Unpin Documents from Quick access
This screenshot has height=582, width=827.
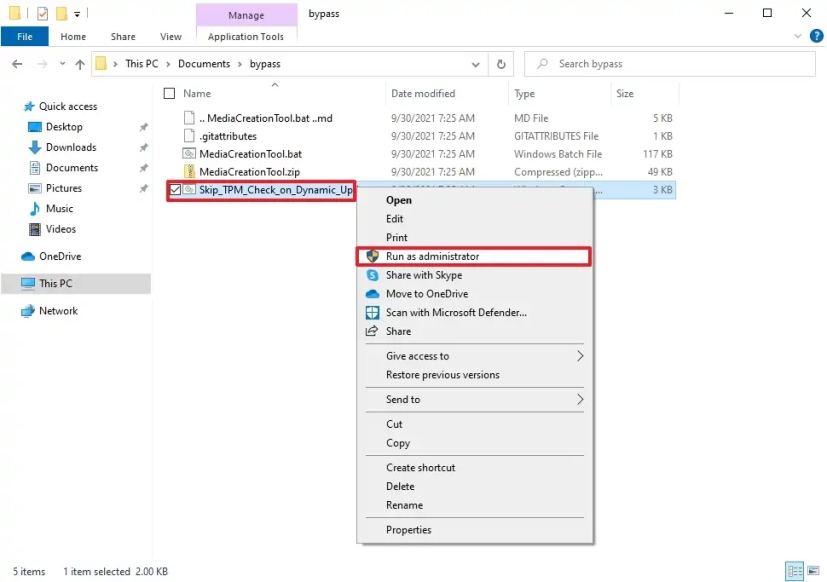[x=143, y=168]
